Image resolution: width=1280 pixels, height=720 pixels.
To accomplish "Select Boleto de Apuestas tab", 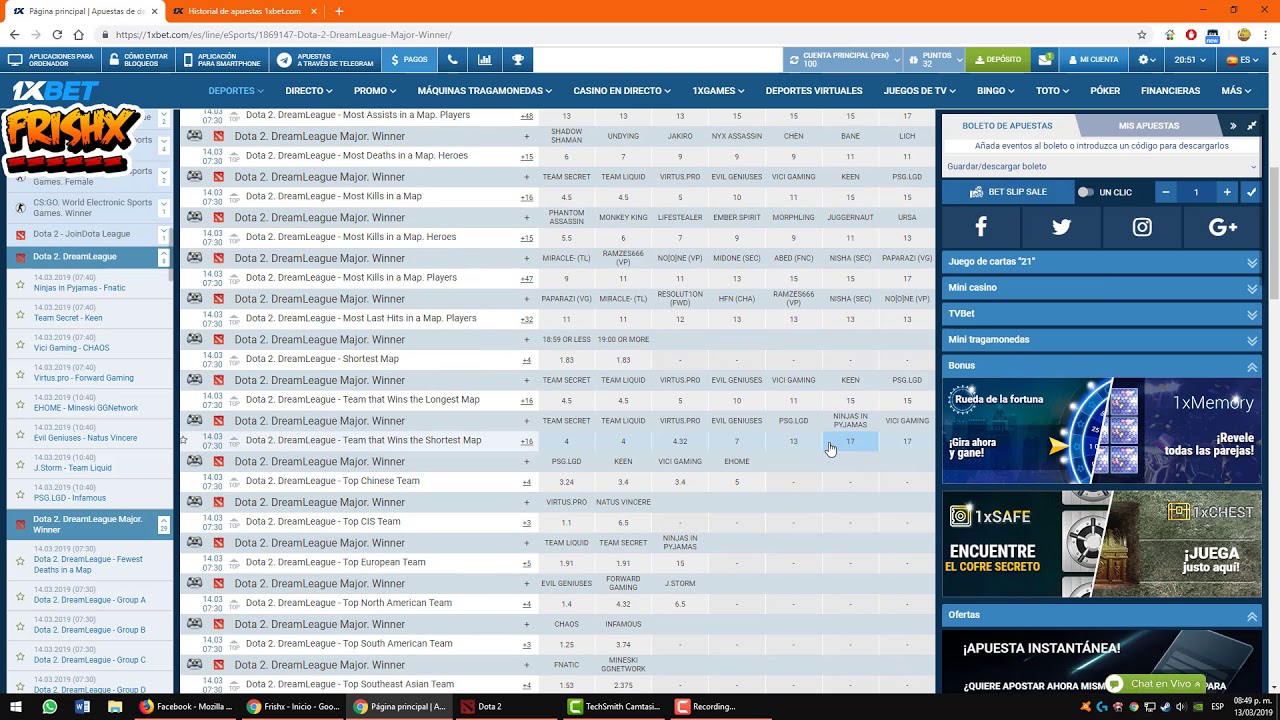I will point(1007,126).
